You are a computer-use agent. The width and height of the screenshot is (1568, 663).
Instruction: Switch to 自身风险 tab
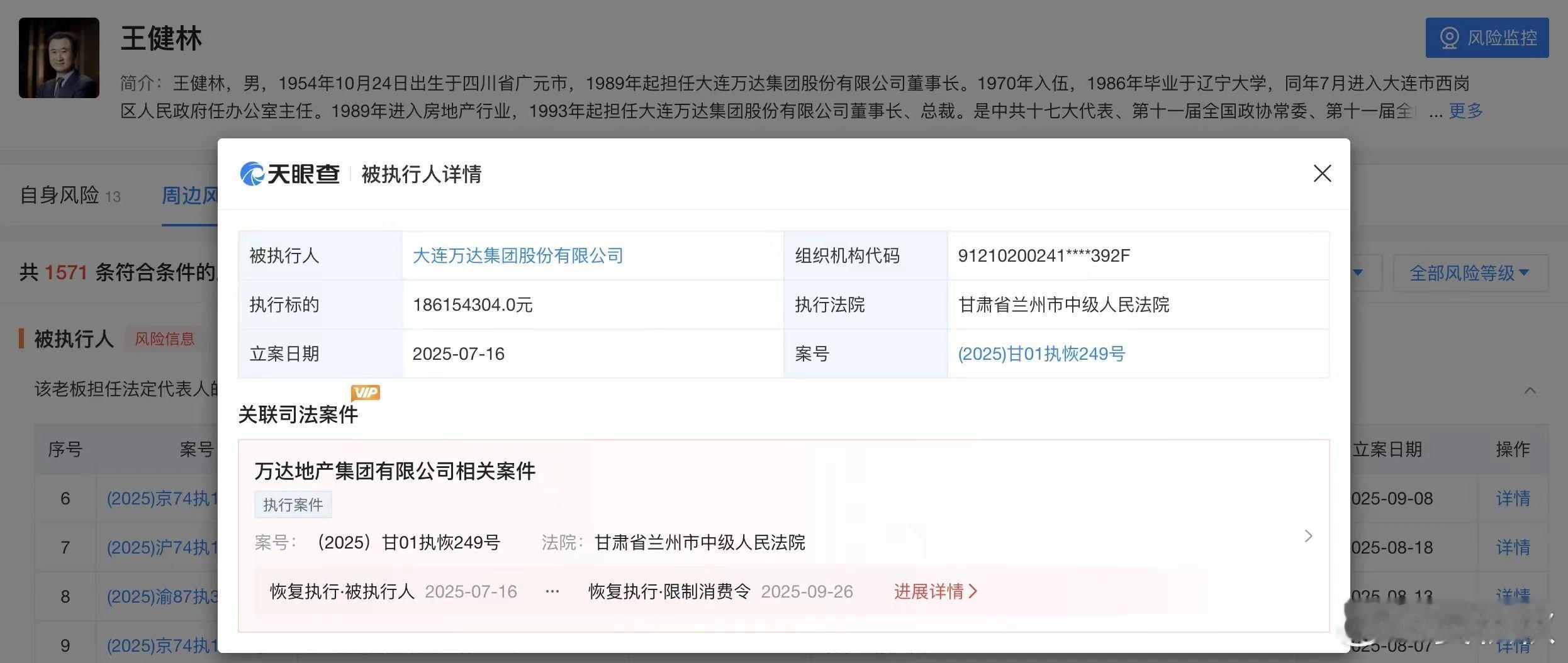[70, 195]
